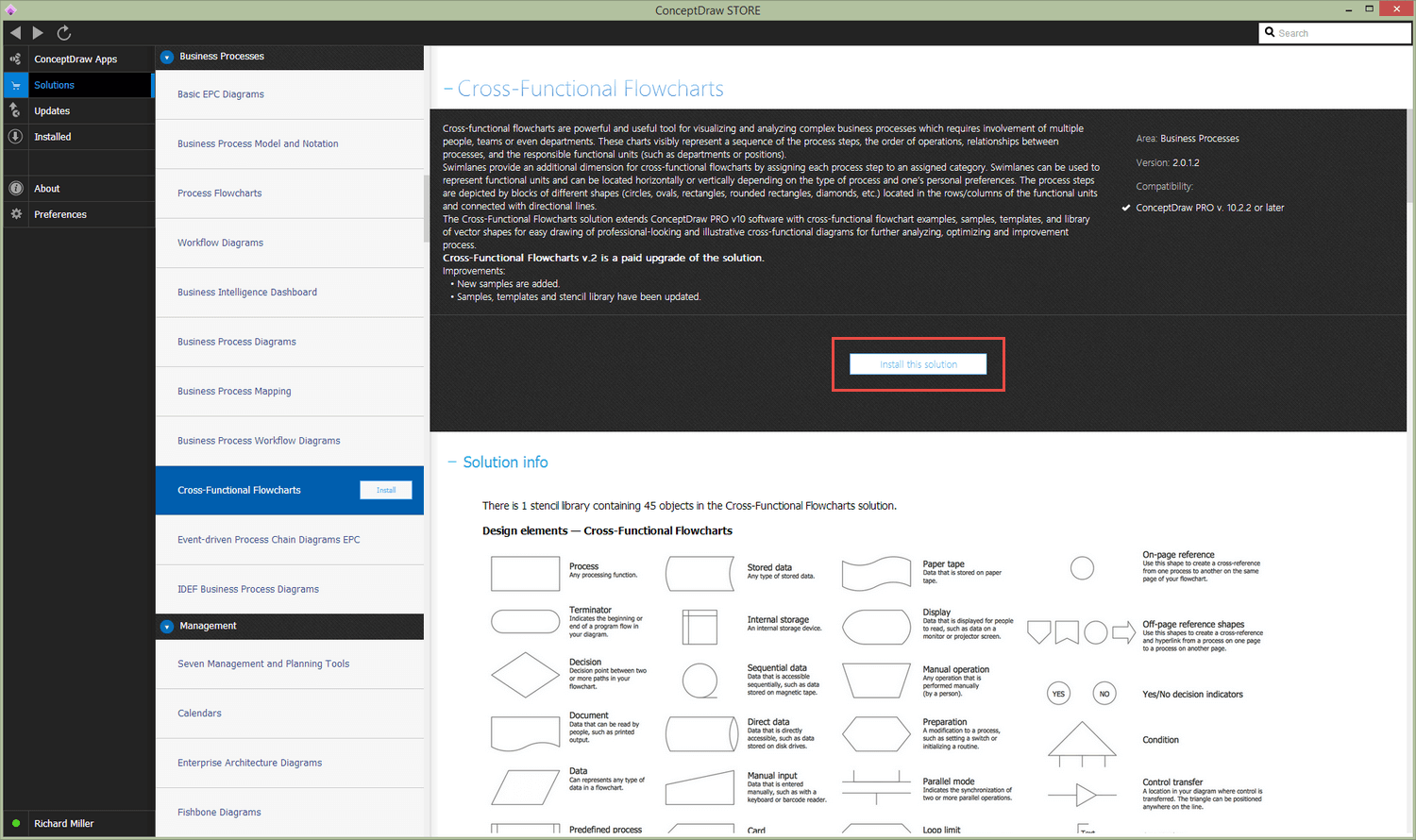Click the Parallel mode shape
Viewport: 1416px width, 840px height.
tap(876, 787)
